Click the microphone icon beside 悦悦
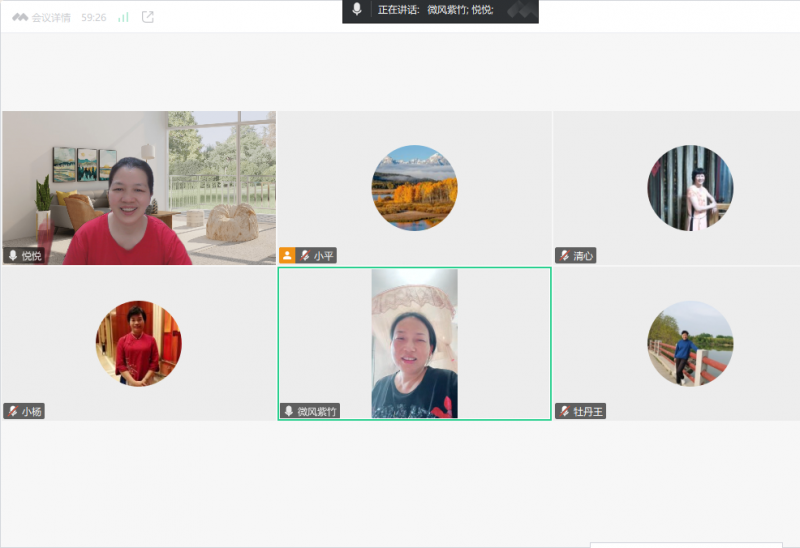This screenshot has width=800, height=548. coord(13,256)
